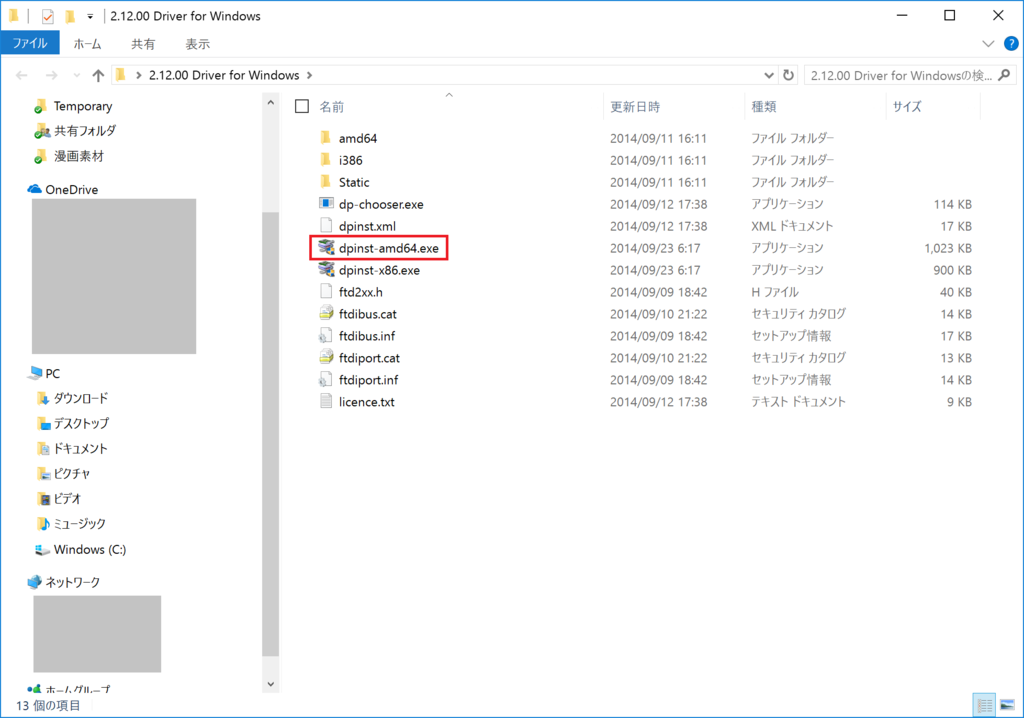Select the file name licence.txt
Screen dimensions: 1024x718
(366, 402)
